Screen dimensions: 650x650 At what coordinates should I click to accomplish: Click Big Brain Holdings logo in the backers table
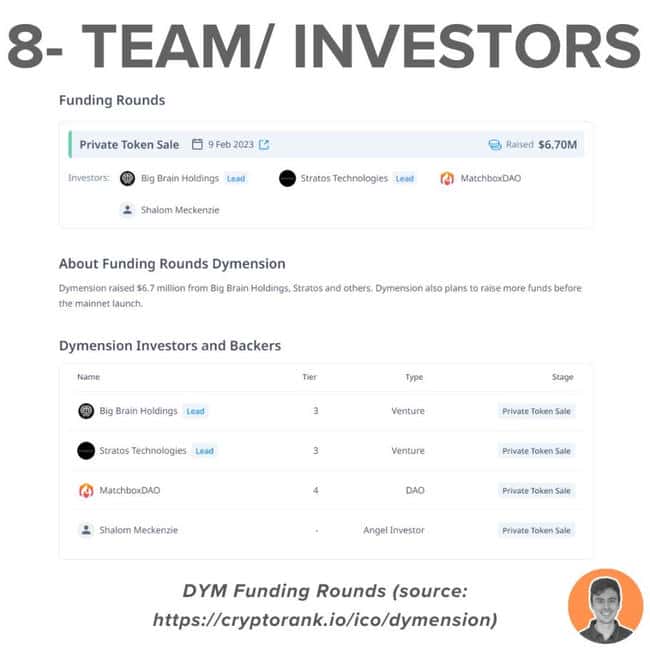coord(86,411)
